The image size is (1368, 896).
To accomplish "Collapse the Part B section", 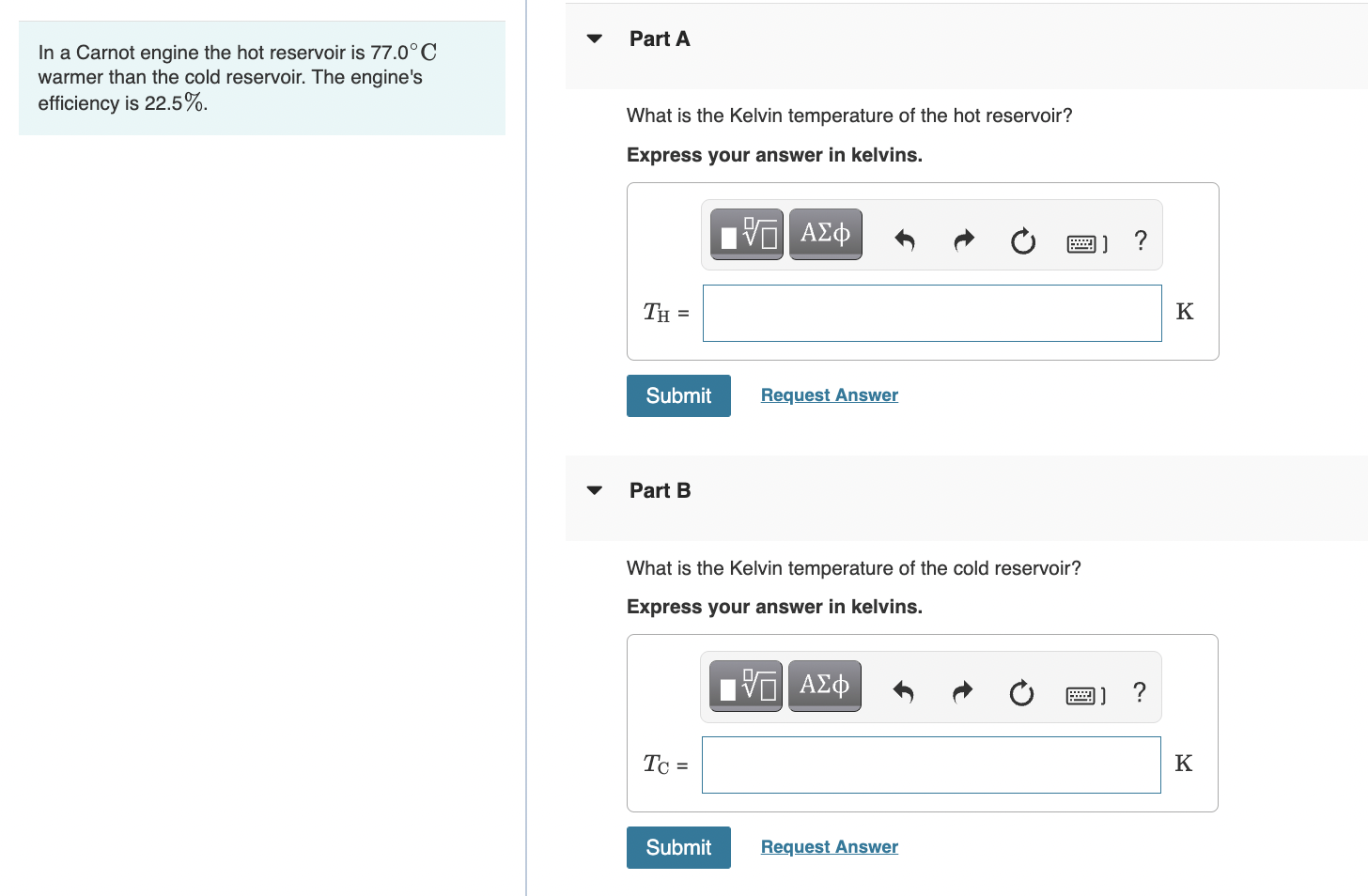I will 594,490.
